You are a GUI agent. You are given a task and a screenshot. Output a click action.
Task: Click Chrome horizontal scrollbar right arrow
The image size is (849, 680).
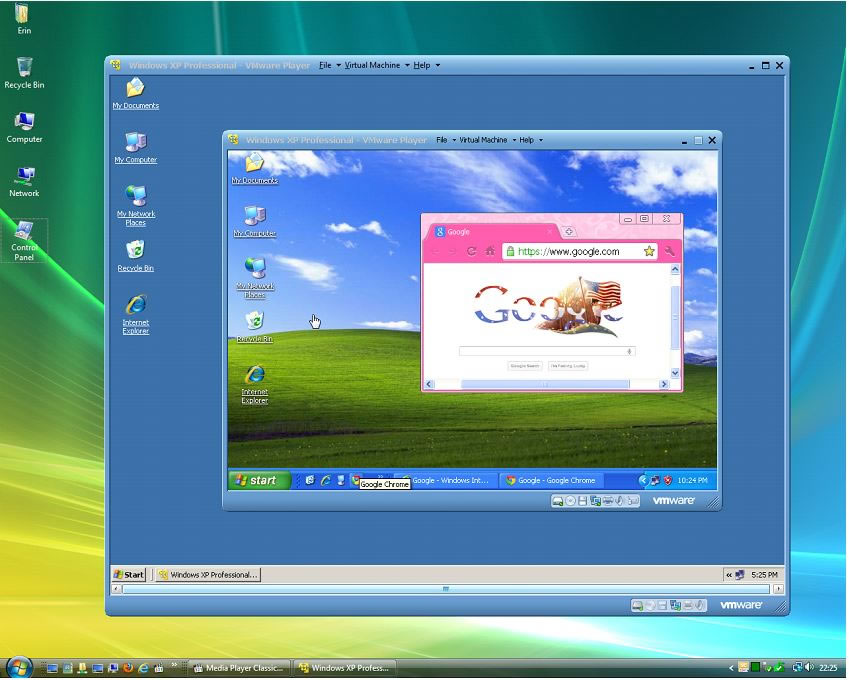(x=664, y=384)
